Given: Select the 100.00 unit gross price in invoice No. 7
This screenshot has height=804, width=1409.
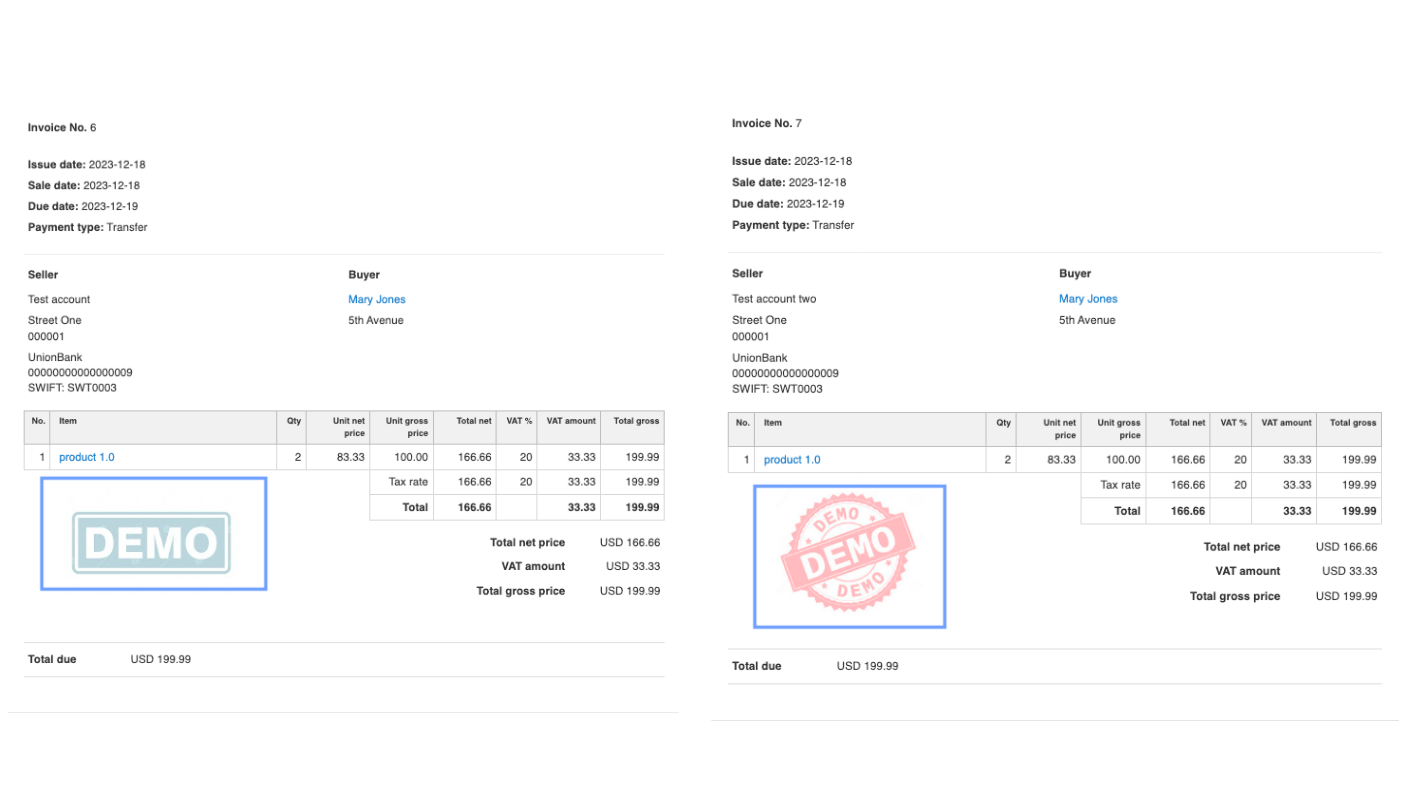Looking at the screenshot, I should [x=1123, y=460].
